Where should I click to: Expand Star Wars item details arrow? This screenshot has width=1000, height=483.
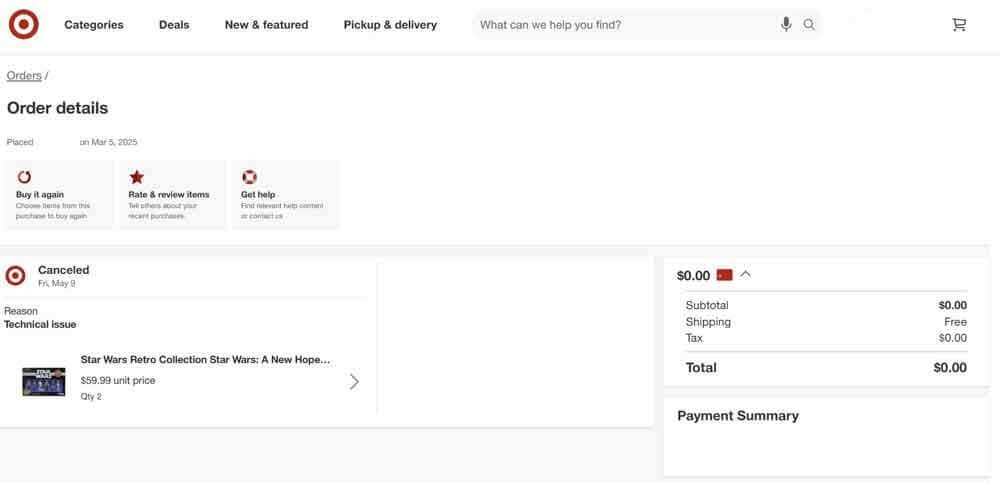354,381
